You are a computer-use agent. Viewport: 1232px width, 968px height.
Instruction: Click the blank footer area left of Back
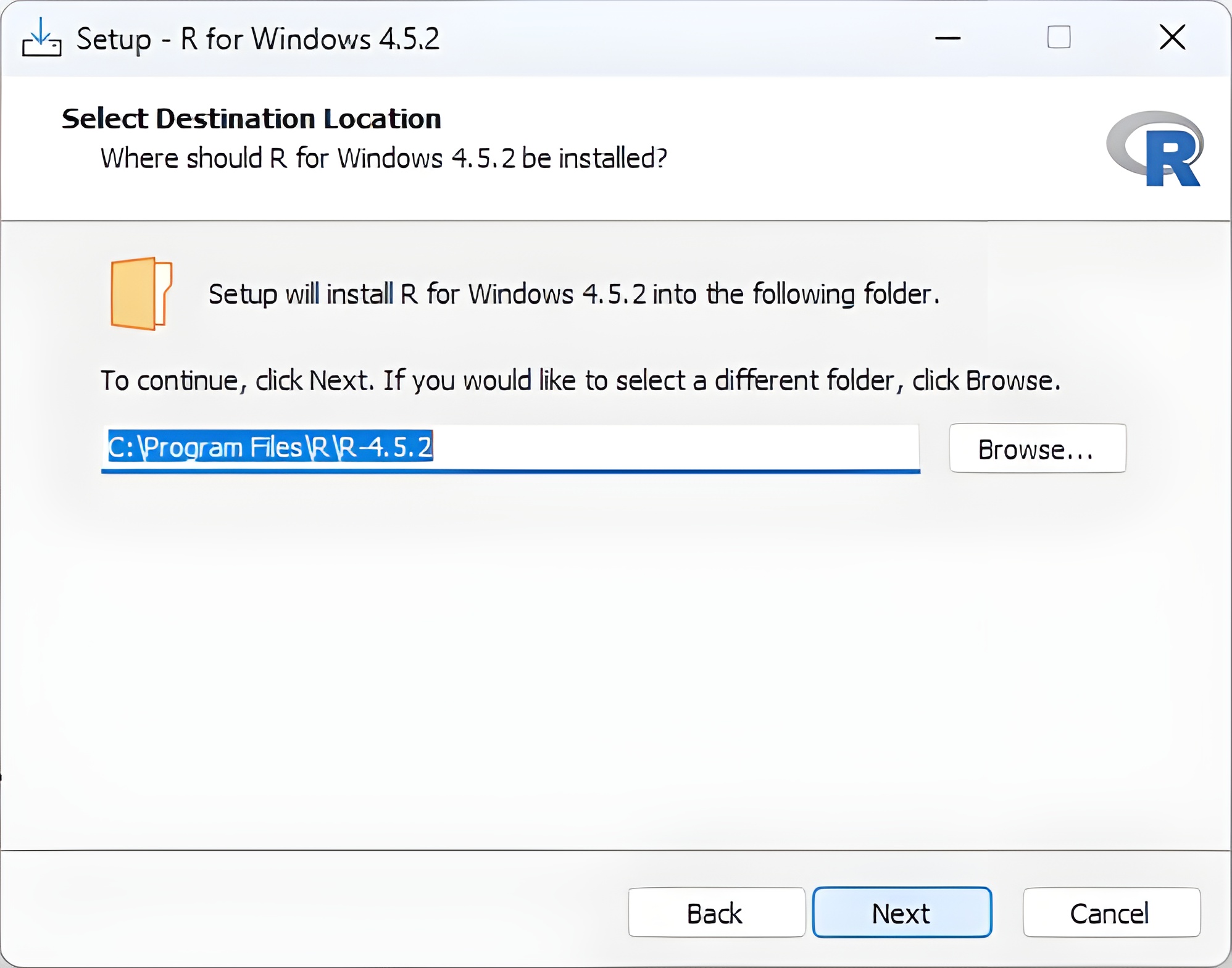coord(309,912)
